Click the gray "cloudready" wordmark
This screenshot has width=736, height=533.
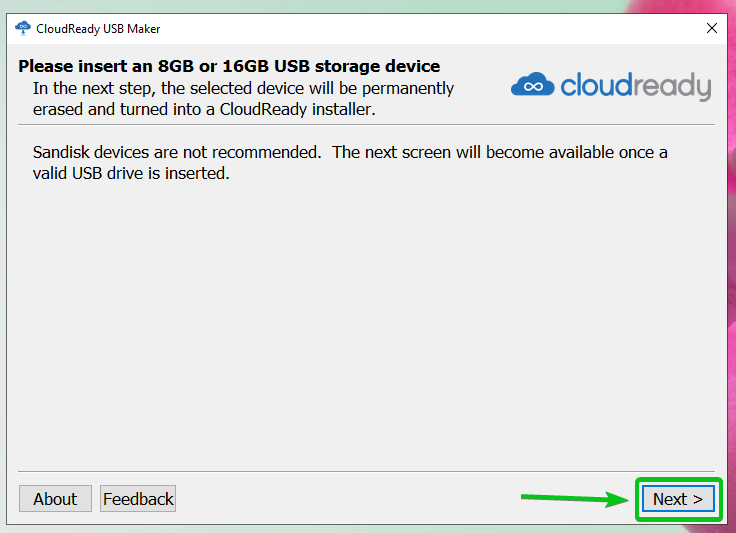(x=636, y=86)
